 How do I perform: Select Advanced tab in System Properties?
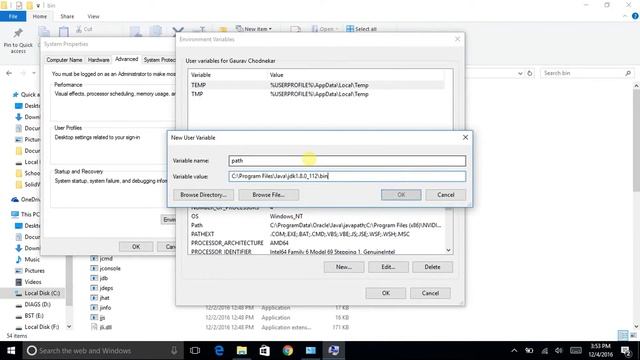click(x=127, y=59)
